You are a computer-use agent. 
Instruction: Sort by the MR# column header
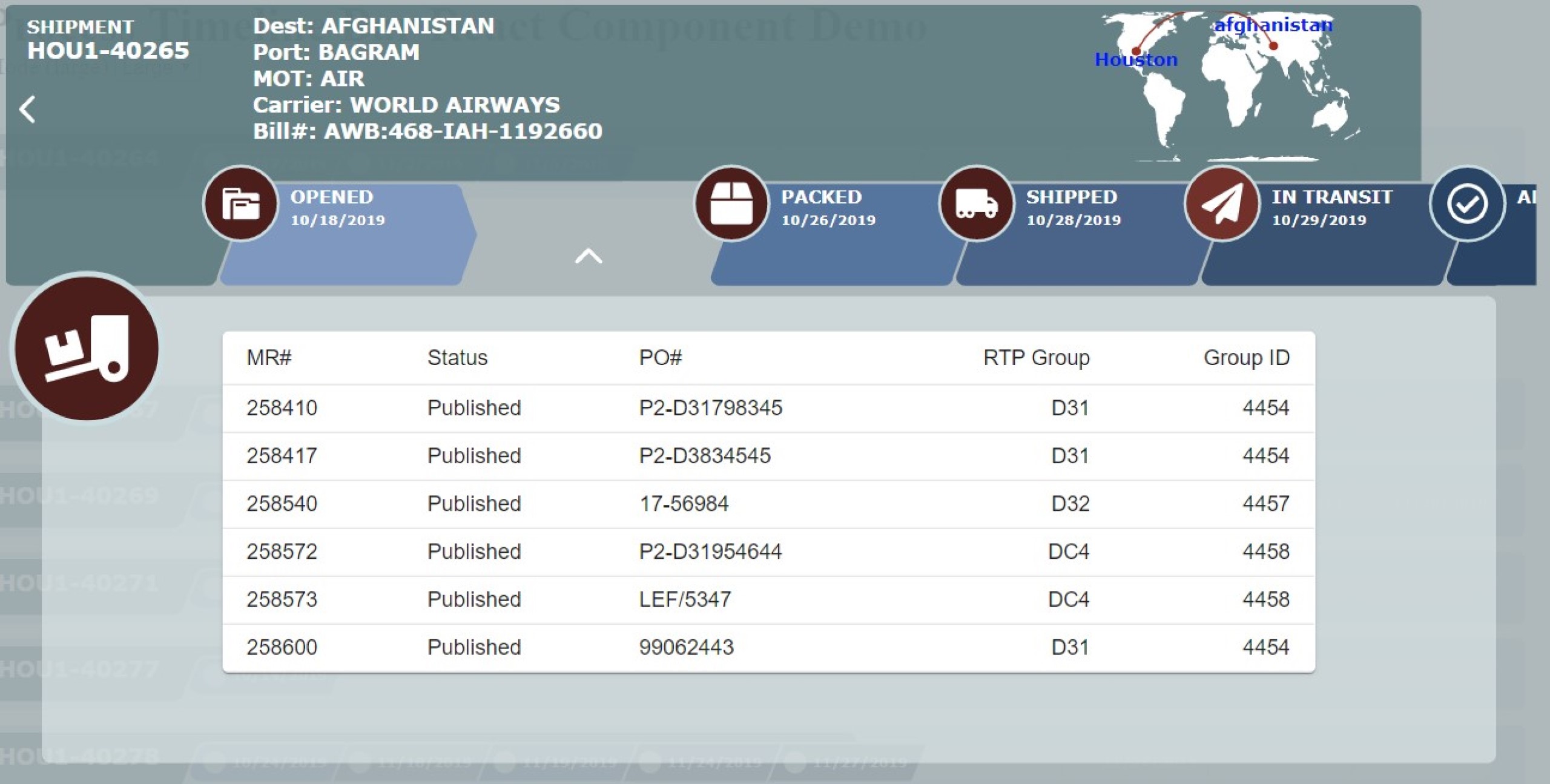point(269,358)
